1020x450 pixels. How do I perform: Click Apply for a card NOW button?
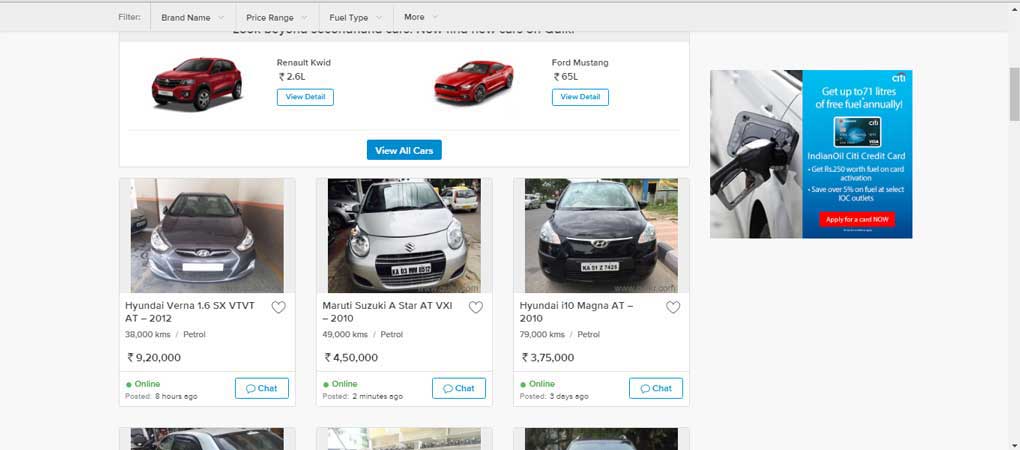(x=857, y=219)
